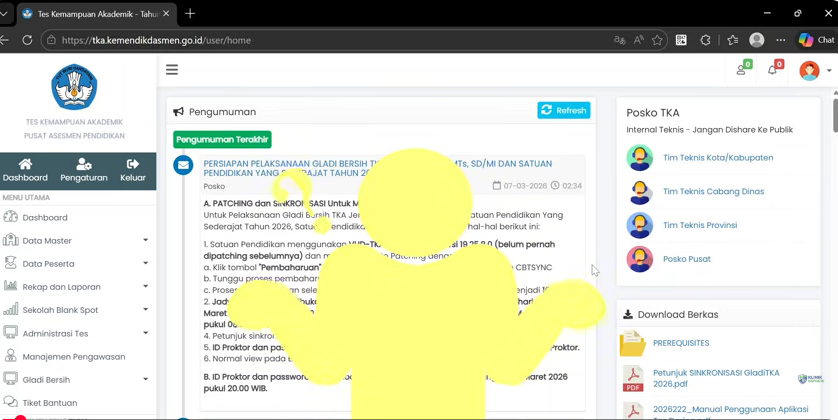Open the Gladi Bersih menu item
Image resolution: width=838 pixels, height=420 pixels.
tap(46, 380)
